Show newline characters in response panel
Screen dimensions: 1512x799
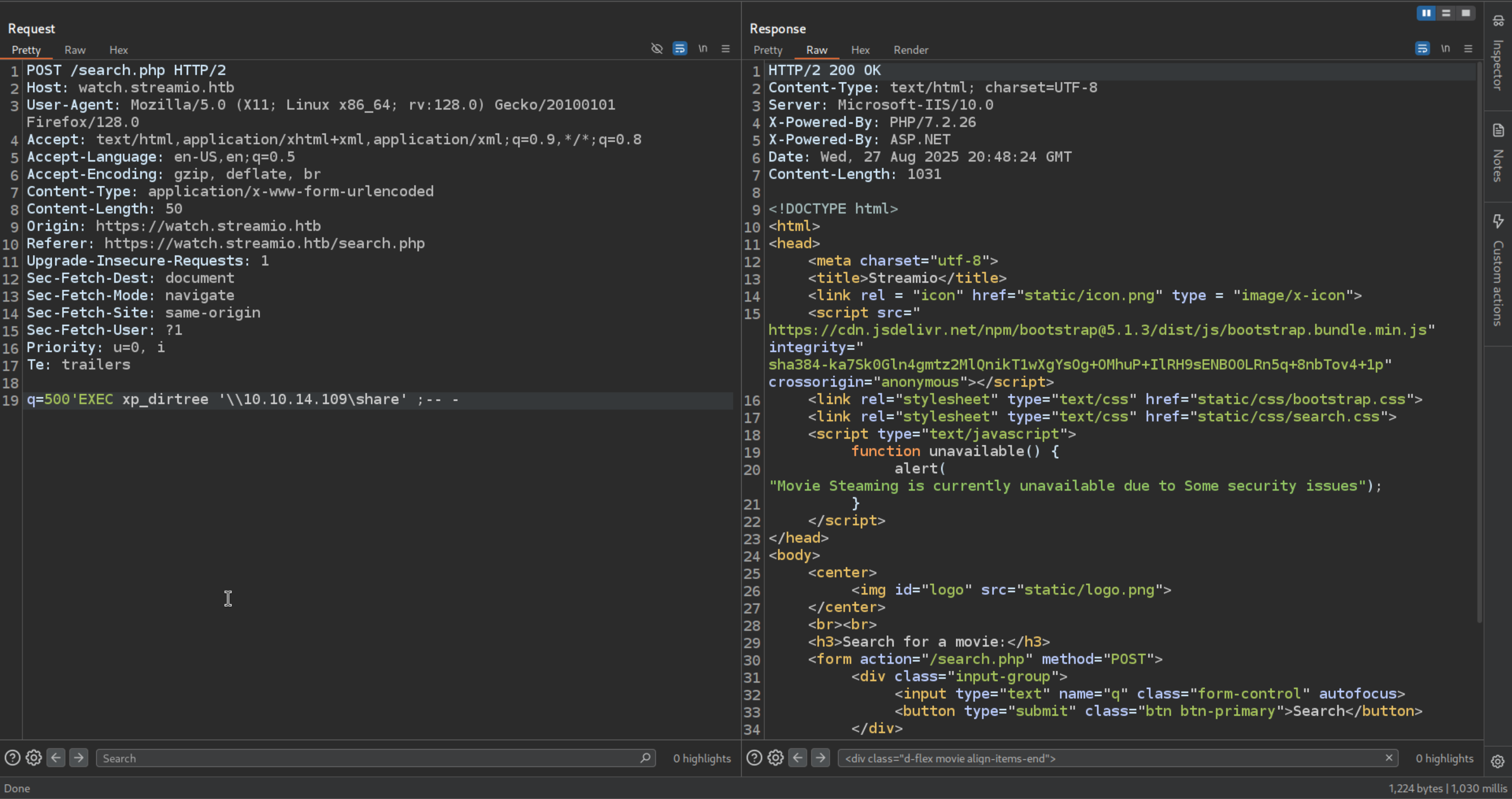(x=1445, y=49)
